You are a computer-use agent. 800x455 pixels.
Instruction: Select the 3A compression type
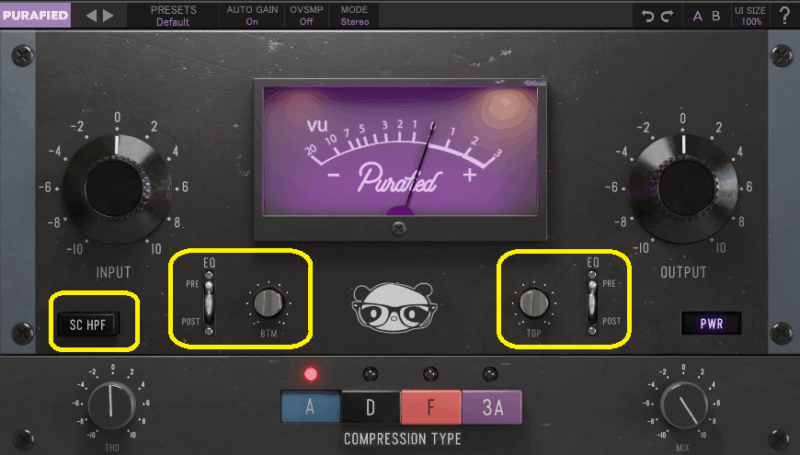pyautogui.click(x=492, y=408)
